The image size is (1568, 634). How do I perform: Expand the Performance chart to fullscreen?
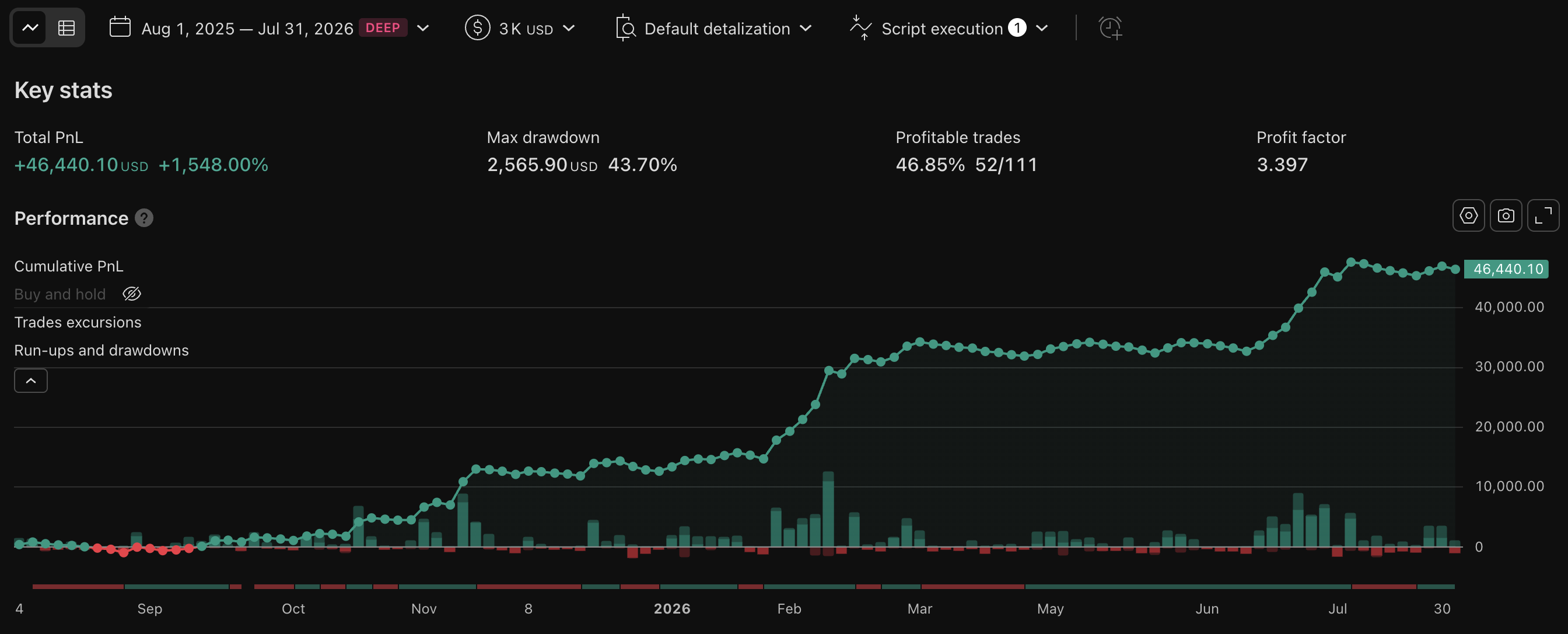click(x=1543, y=215)
